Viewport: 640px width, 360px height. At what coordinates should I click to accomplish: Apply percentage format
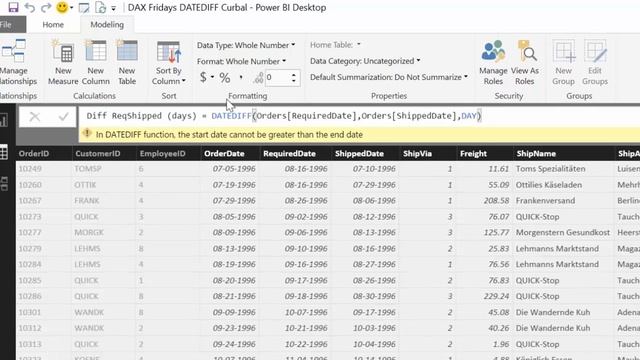click(x=225, y=78)
